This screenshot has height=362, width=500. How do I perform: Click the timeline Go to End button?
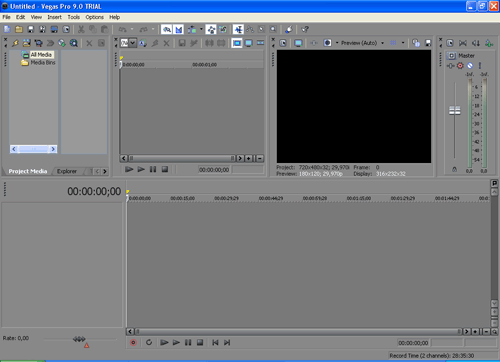(x=227, y=343)
